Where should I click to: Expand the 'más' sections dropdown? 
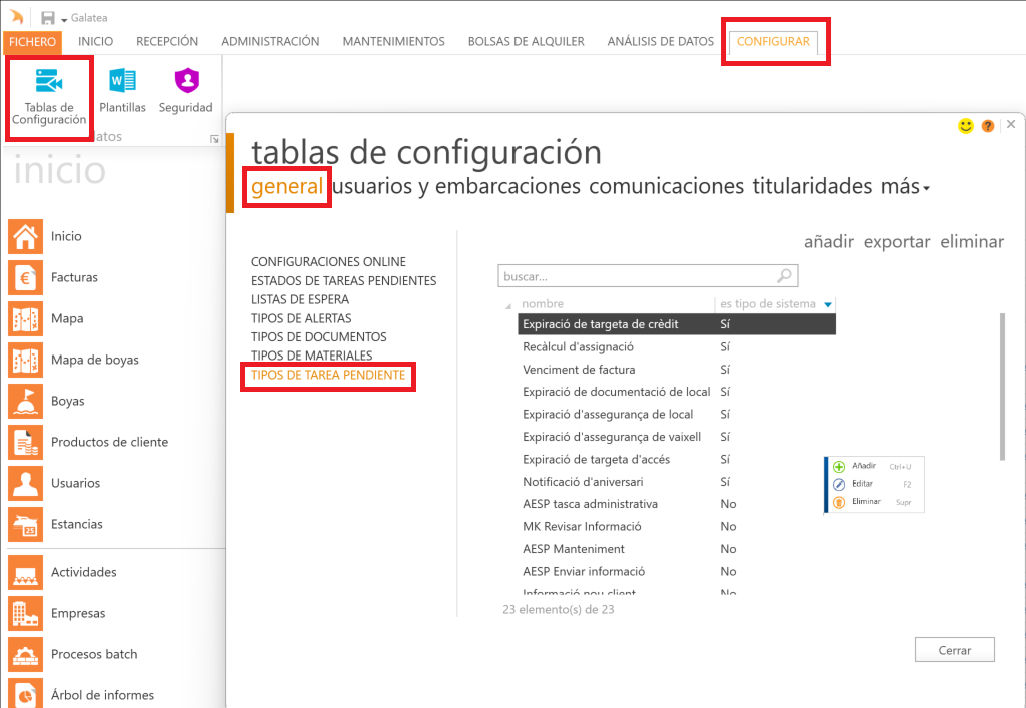pos(927,189)
